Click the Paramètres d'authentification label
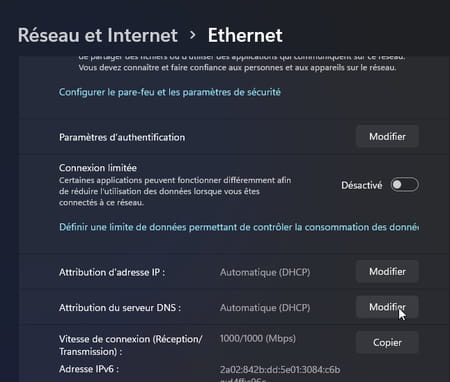 coord(122,137)
